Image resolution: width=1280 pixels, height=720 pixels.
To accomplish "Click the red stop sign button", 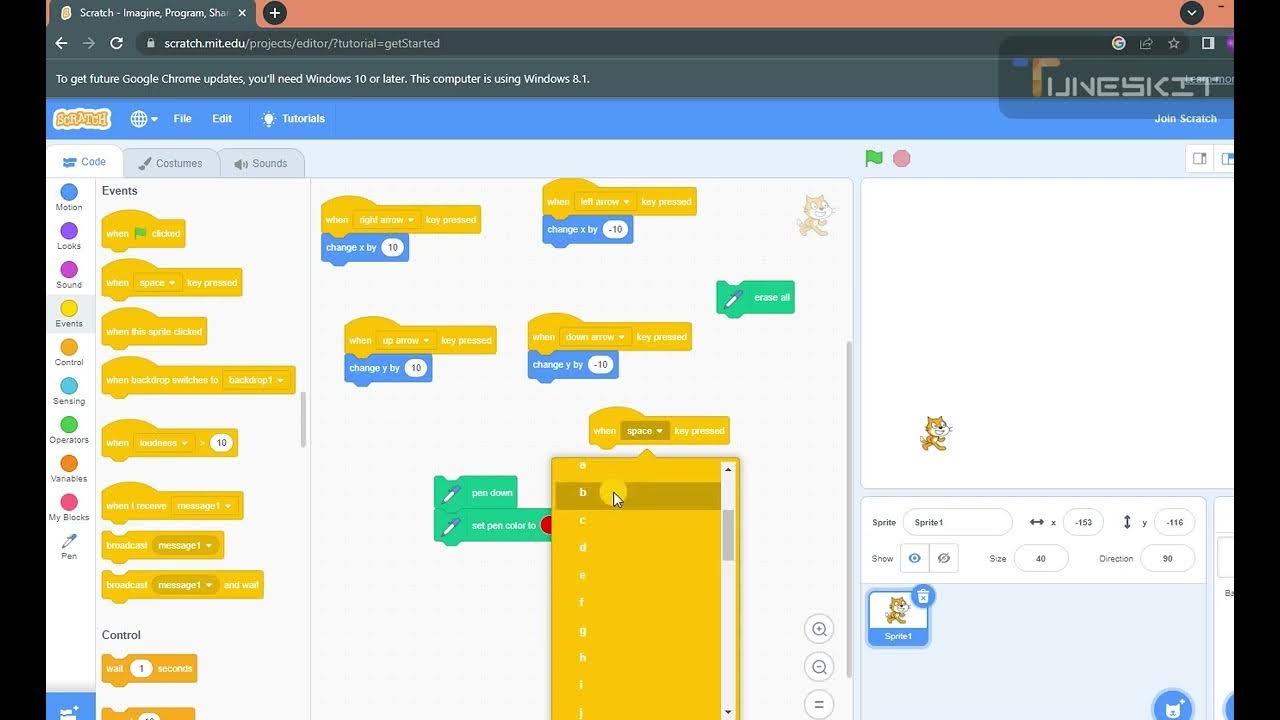I will [x=902, y=158].
